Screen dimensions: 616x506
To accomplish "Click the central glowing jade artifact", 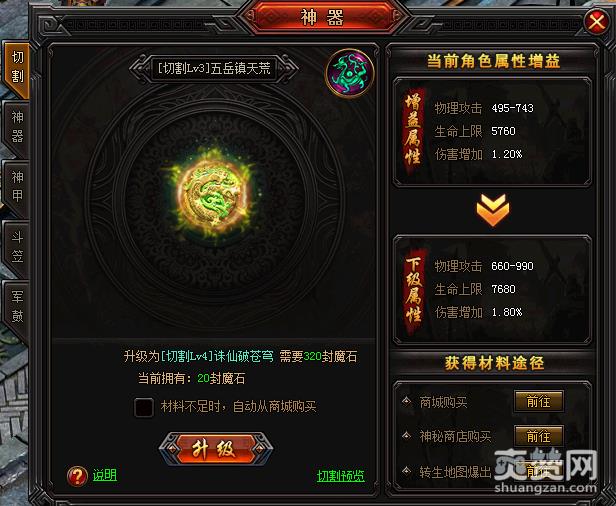I will click(x=213, y=193).
